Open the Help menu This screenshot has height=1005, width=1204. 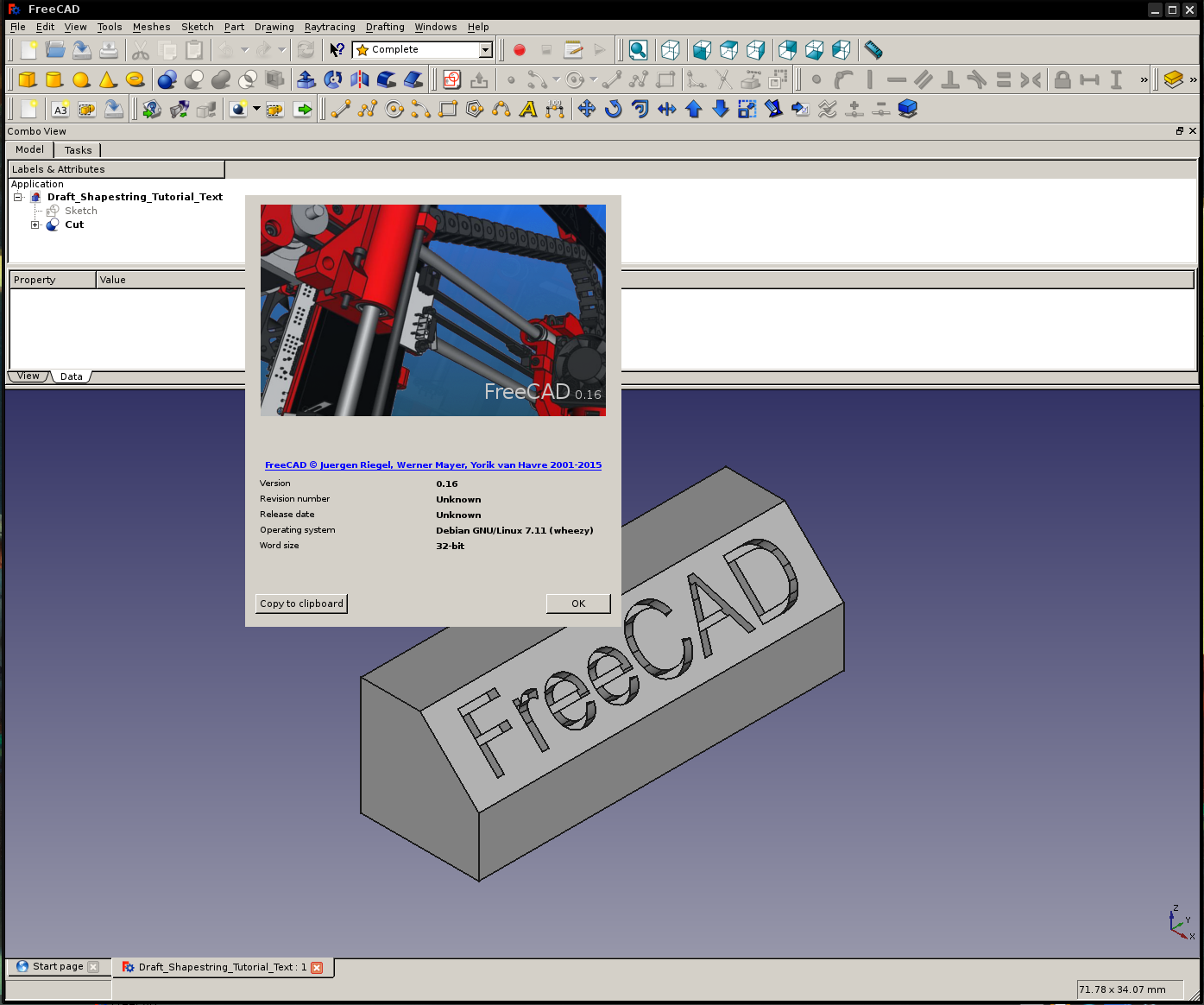478,27
